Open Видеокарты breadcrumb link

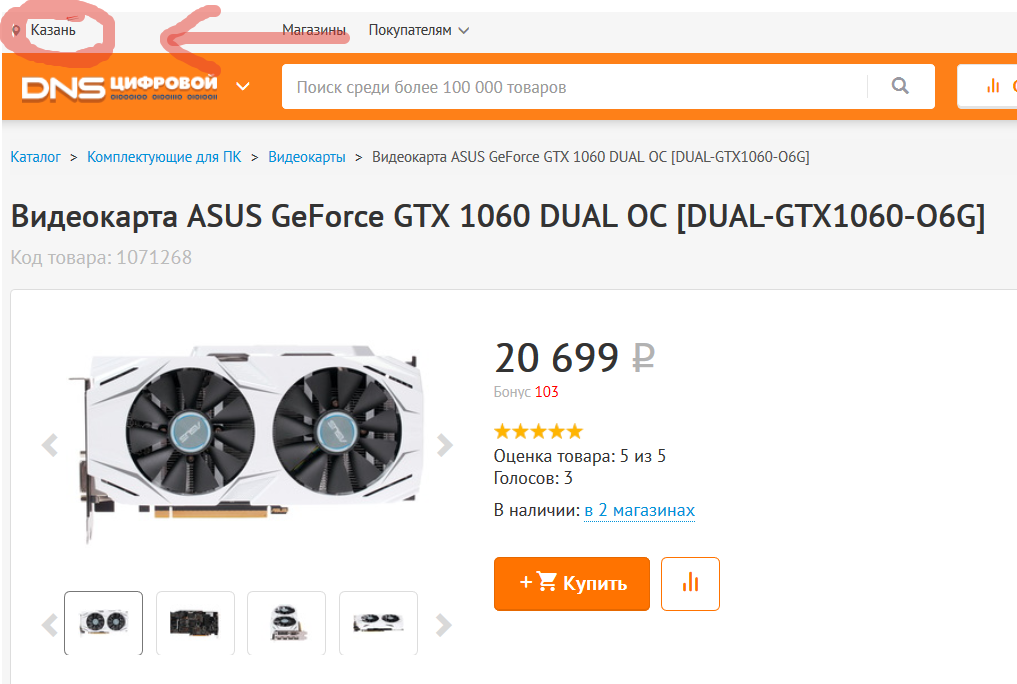307,157
